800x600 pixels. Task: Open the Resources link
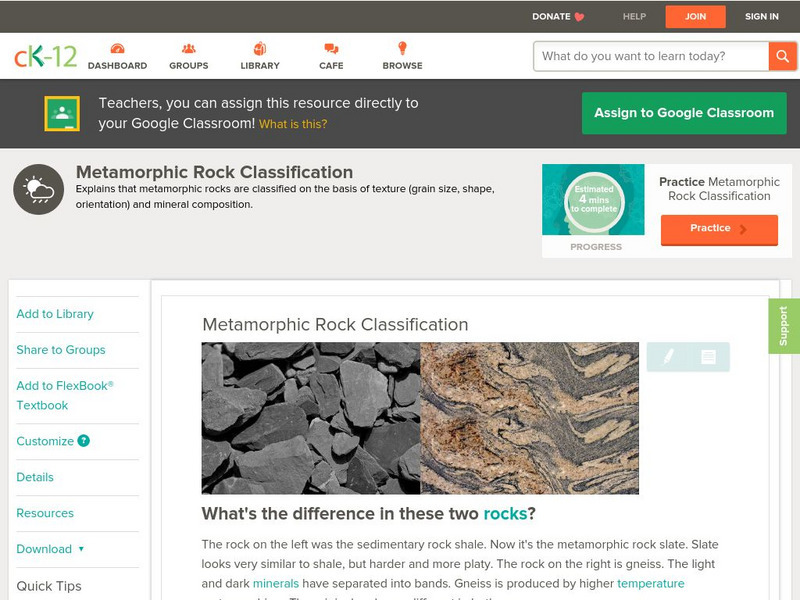(45, 513)
